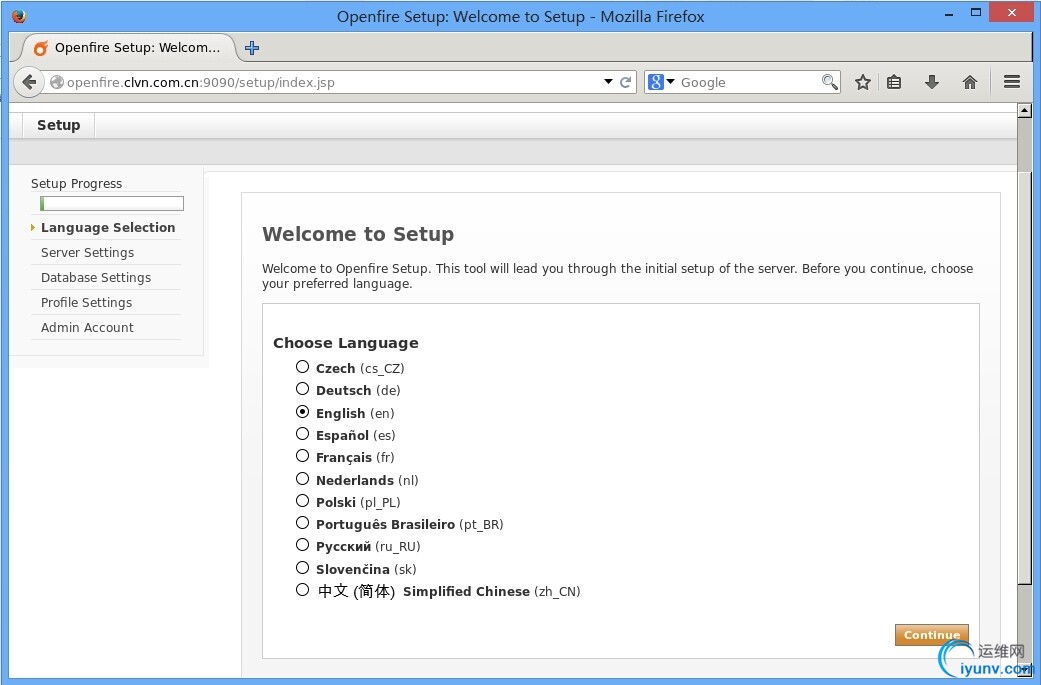Click Server Settings in setup sidebar
This screenshot has width=1041, height=685.
click(88, 253)
